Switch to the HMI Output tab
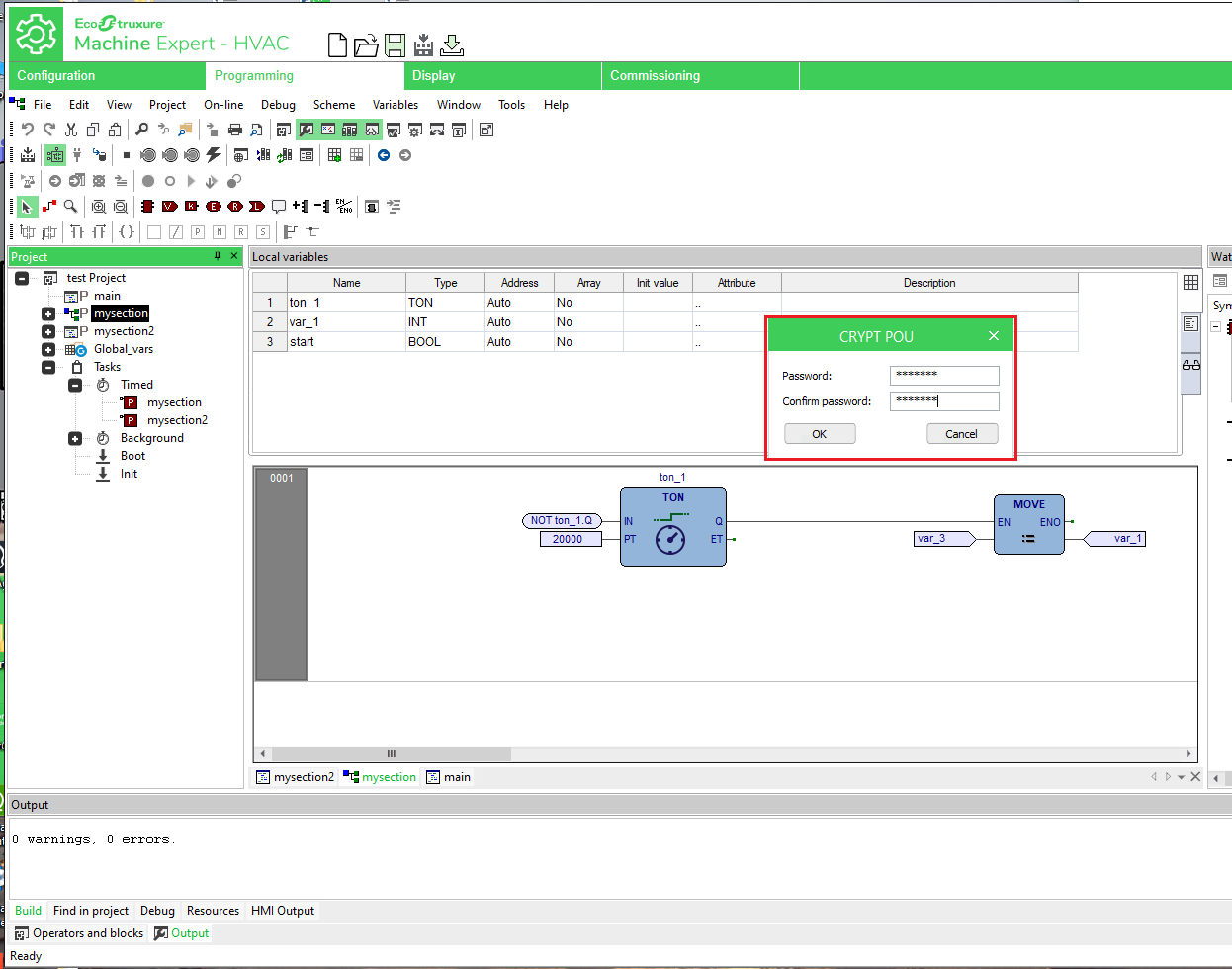 (x=283, y=911)
